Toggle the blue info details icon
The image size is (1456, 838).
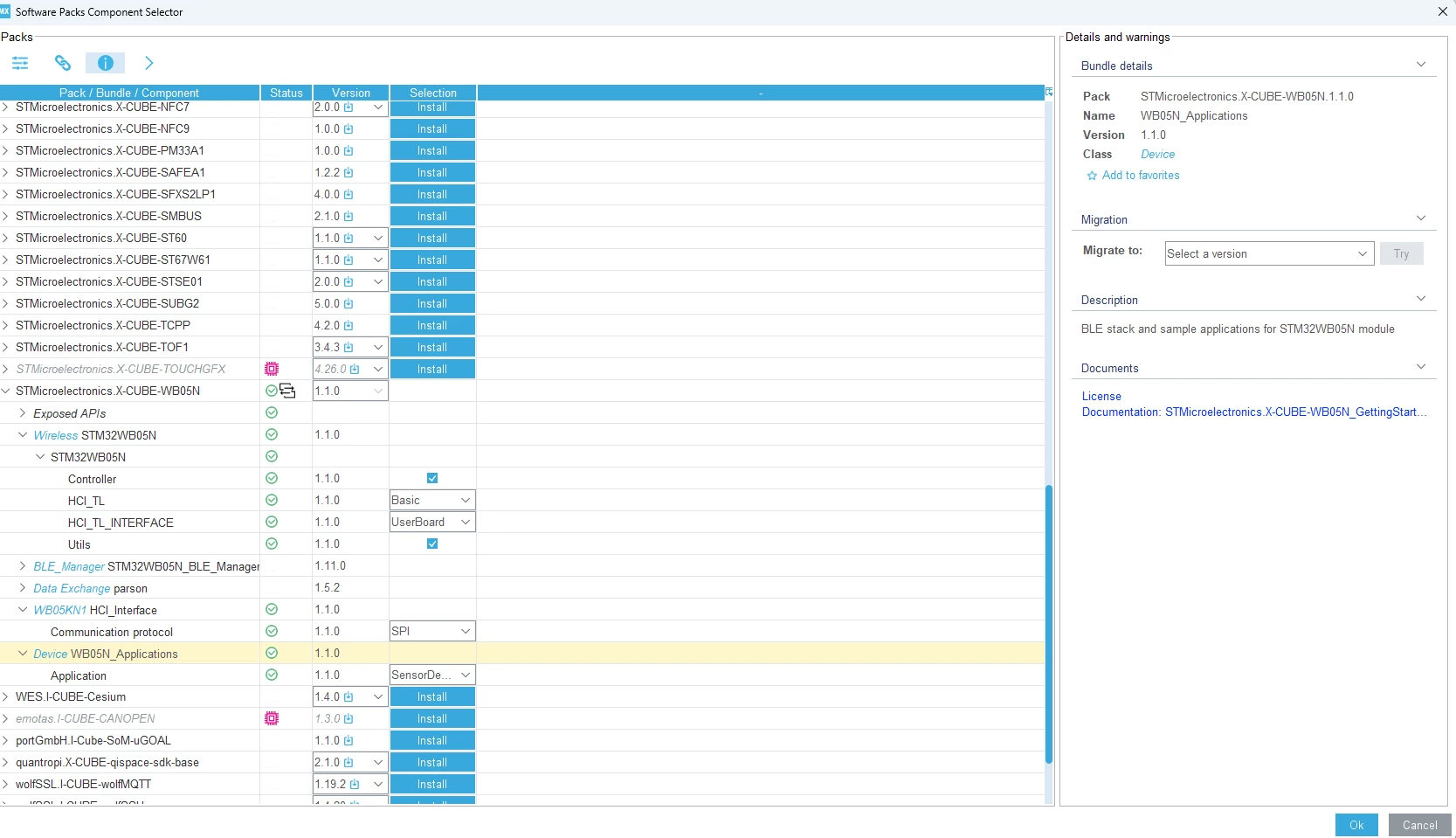106,63
